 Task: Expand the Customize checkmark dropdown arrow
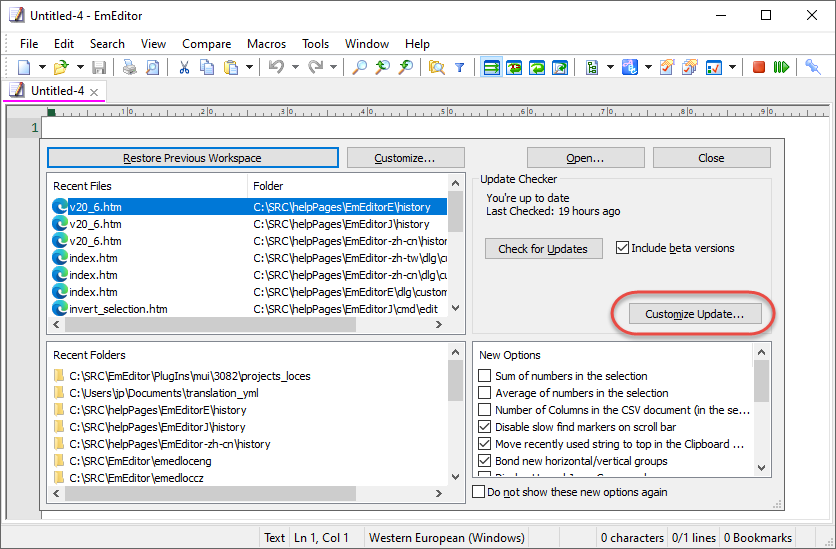732,68
